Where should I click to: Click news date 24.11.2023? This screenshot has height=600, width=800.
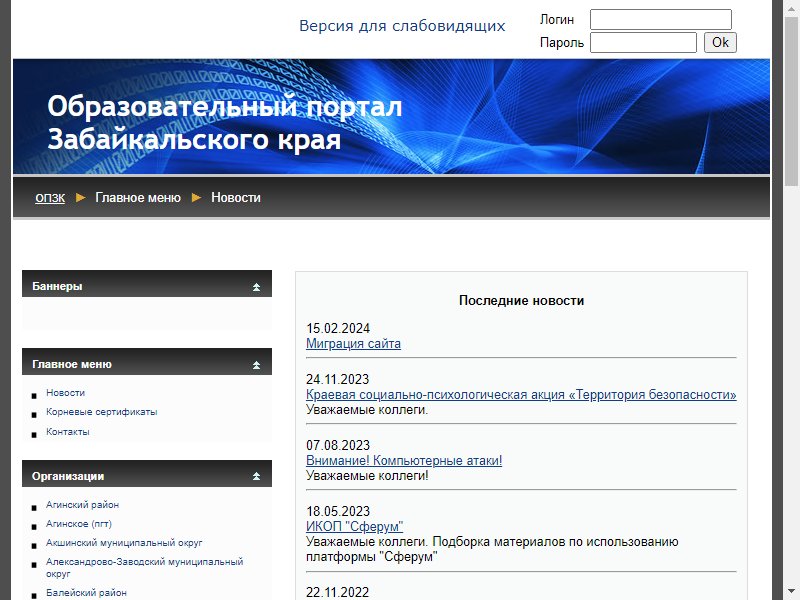point(337,379)
